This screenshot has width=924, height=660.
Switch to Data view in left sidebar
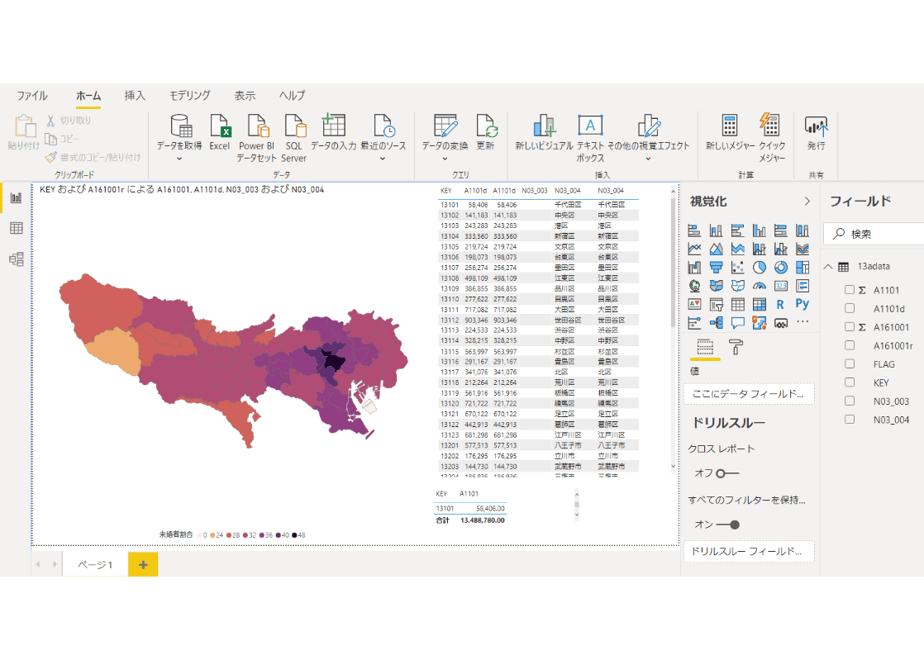[x=16, y=228]
